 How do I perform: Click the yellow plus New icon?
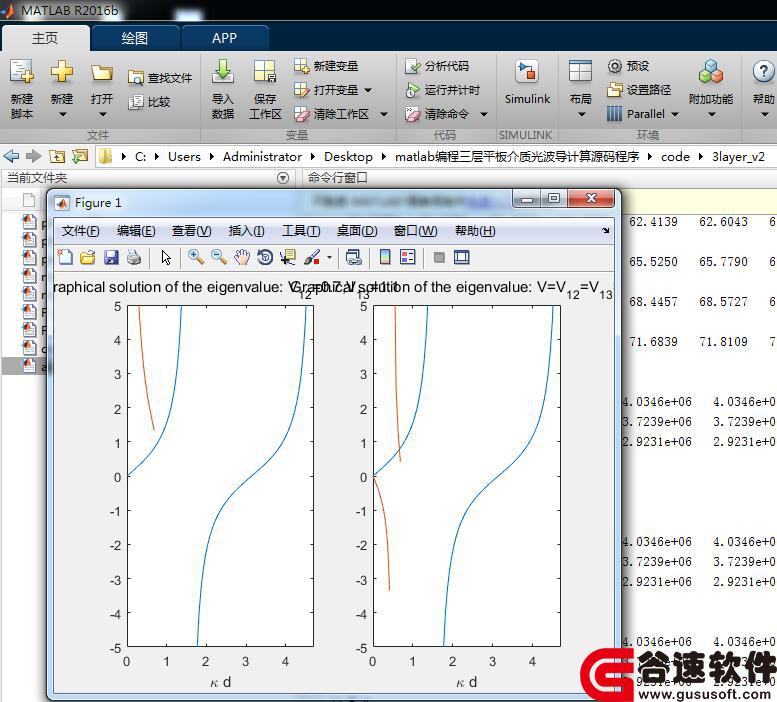(x=62, y=72)
